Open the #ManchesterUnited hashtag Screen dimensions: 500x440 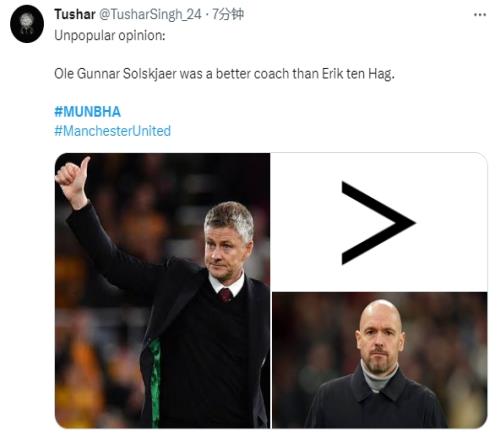112,131
